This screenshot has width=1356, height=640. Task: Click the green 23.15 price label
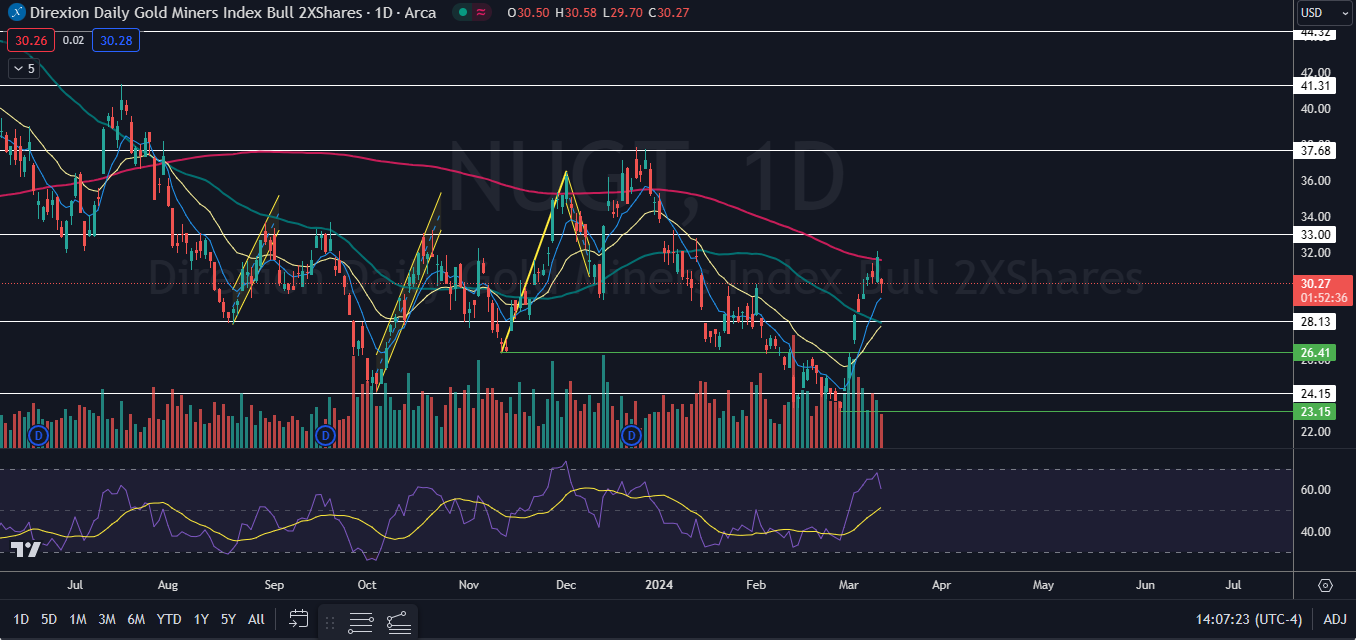[1315, 411]
